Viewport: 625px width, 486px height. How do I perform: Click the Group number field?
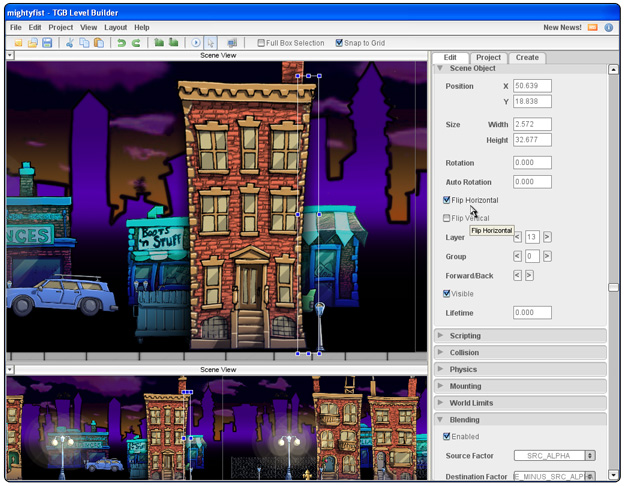532,256
